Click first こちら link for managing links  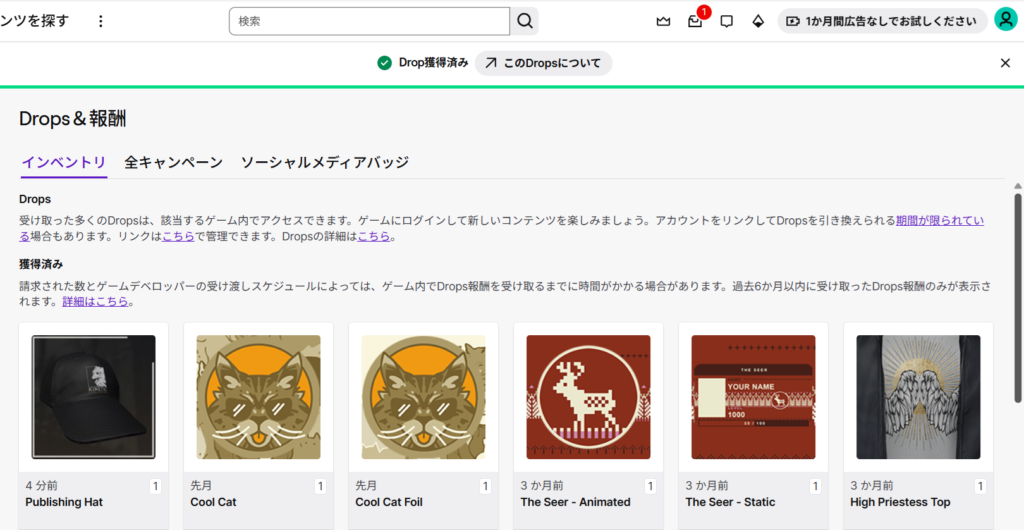[x=178, y=236]
